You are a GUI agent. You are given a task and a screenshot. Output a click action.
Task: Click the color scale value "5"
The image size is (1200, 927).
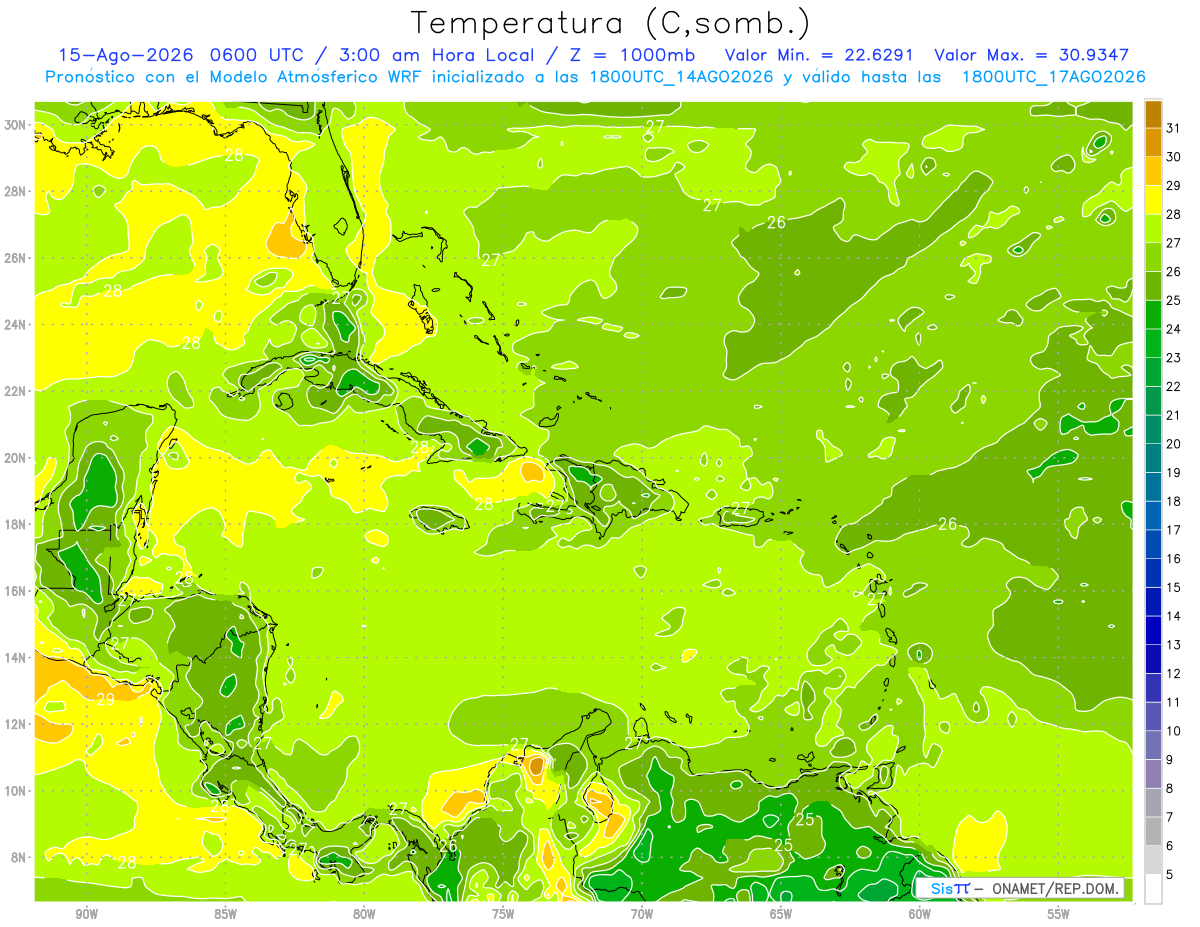click(x=1170, y=875)
